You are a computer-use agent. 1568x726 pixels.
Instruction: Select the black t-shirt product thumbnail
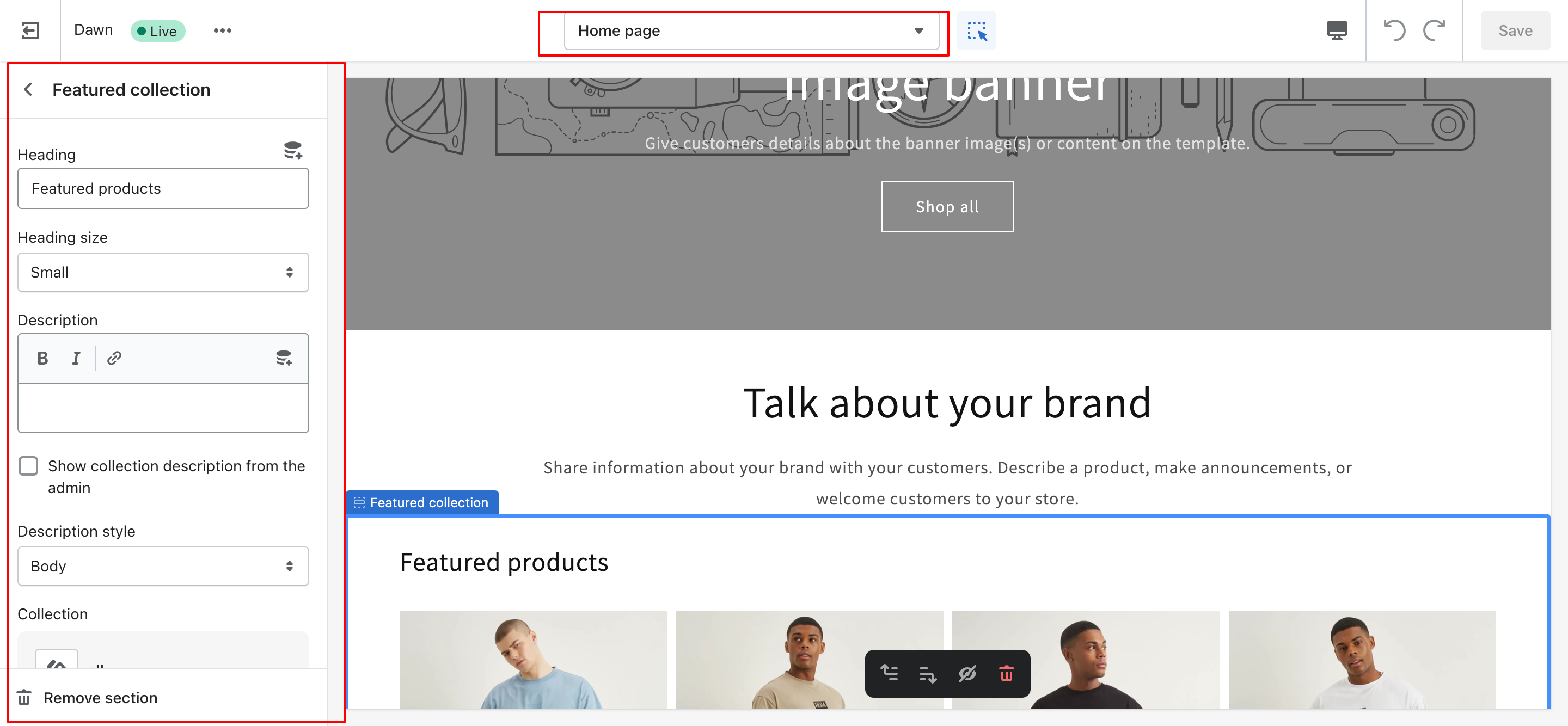pyautogui.click(x=1085, y=660)
